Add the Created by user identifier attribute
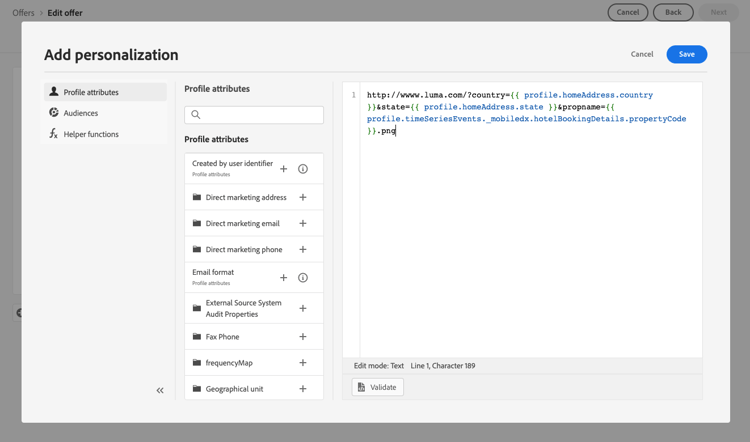The height and width of the screenshot is (442, 750). coord(283,169)
